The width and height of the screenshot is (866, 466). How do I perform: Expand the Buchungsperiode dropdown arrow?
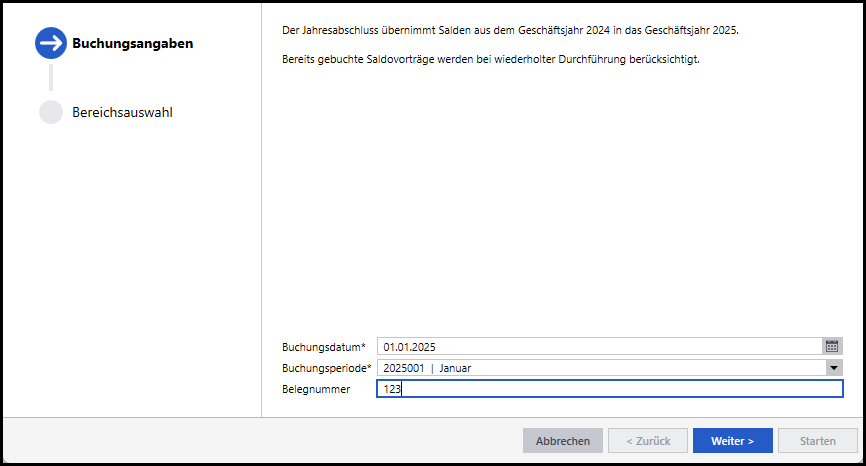[x=834, y=368]
